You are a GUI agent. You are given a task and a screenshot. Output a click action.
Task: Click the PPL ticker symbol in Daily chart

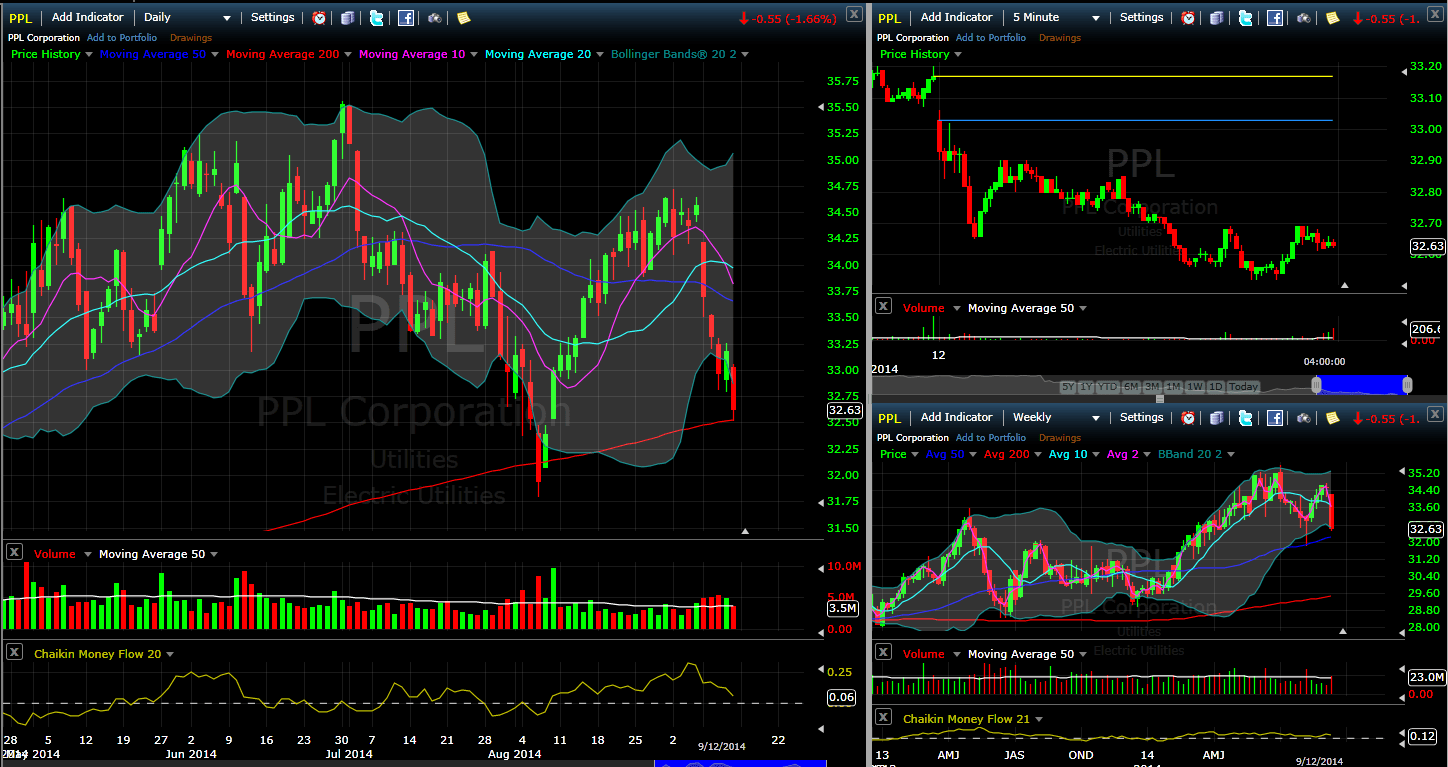tap(20, 17)
